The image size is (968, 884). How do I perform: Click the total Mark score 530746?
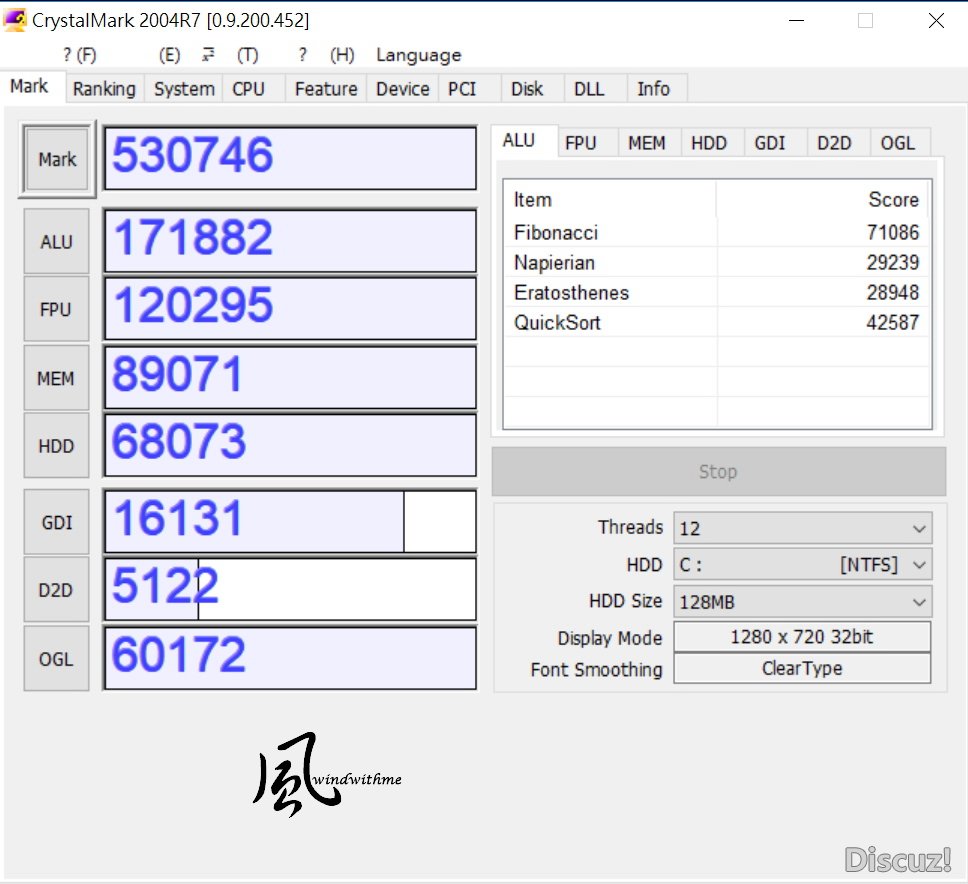coord(290,158)
